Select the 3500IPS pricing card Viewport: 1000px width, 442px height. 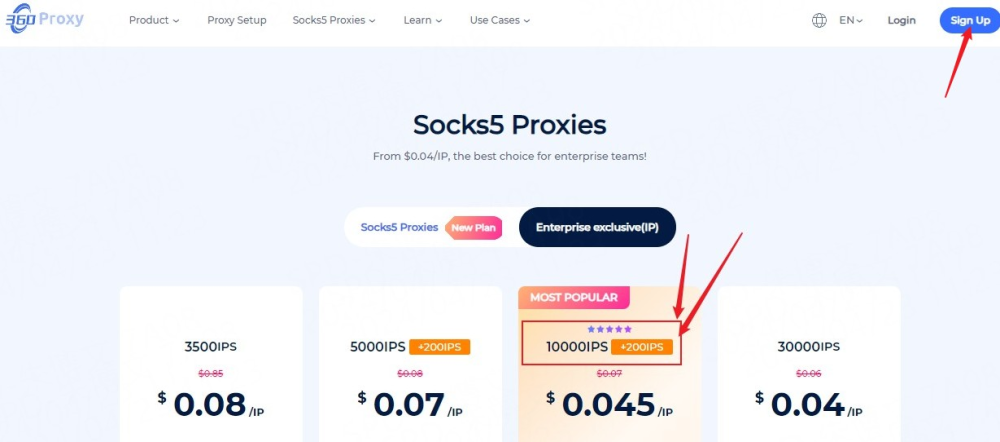211,370
